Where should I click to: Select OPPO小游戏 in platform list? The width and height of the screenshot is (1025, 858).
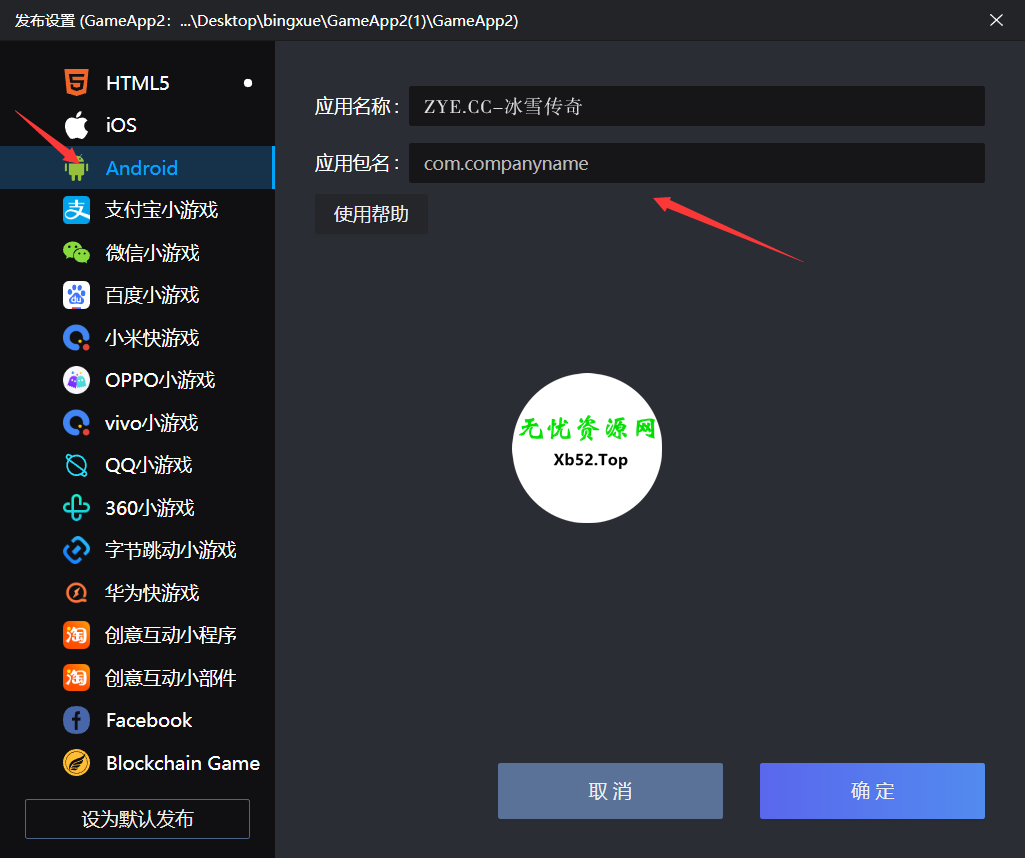coord(137,380)
